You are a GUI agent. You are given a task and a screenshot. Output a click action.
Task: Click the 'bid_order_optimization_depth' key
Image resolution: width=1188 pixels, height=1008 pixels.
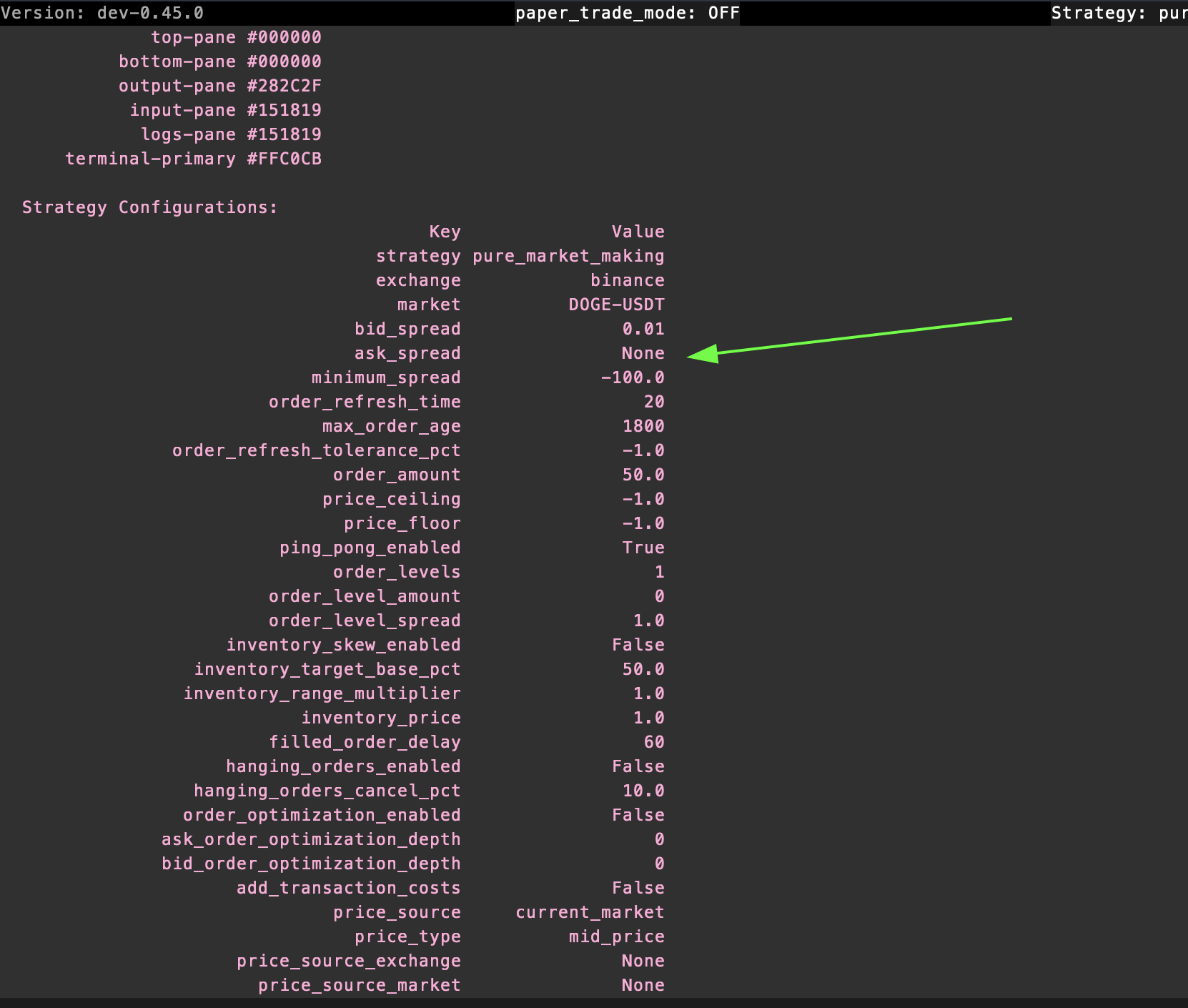(x=311, y=864)
